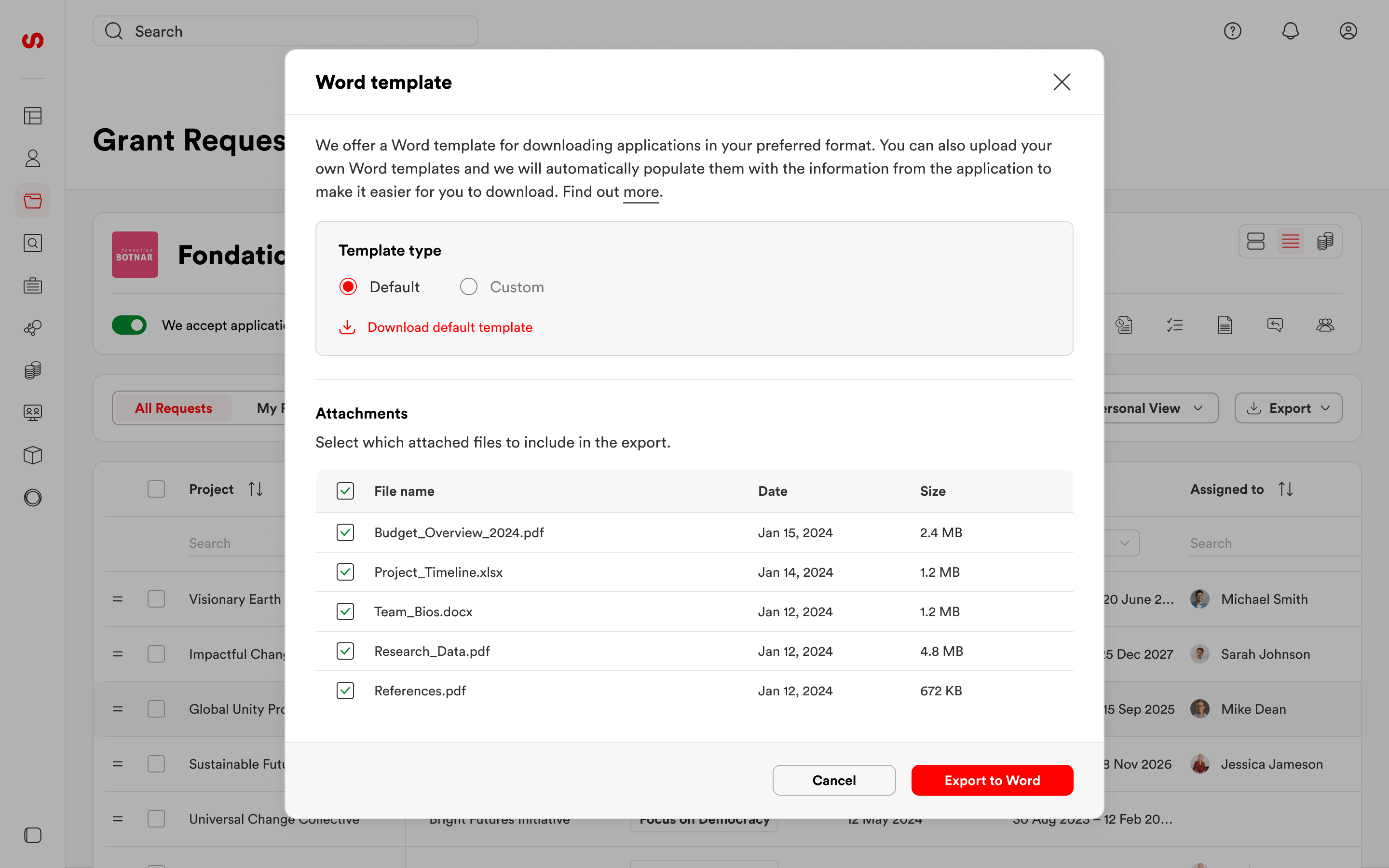
Task: Click the Project column search field
Action: [x=236, y=543]
